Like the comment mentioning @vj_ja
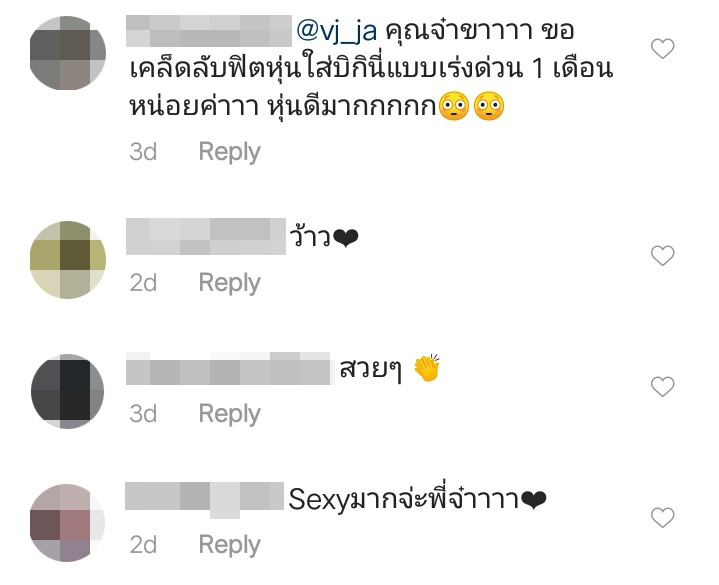This screenshot has width=719, height=585. [663, 49]
